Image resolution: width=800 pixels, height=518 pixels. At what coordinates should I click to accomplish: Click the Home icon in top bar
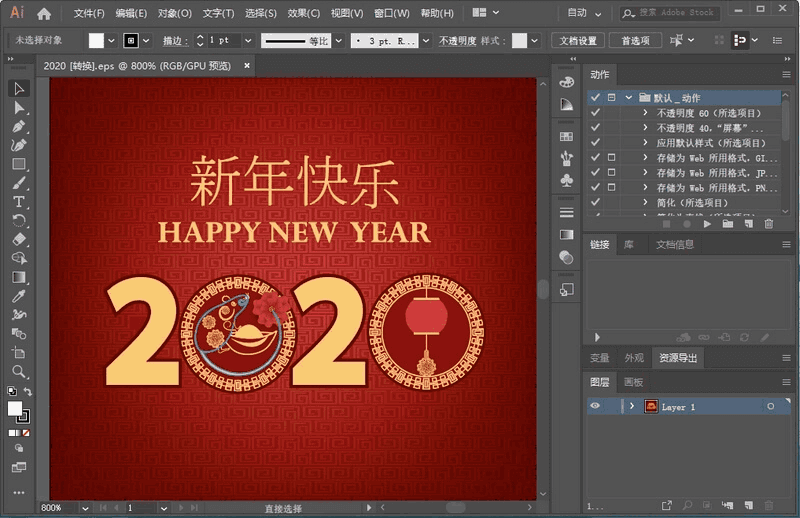[x=44, y=14]
